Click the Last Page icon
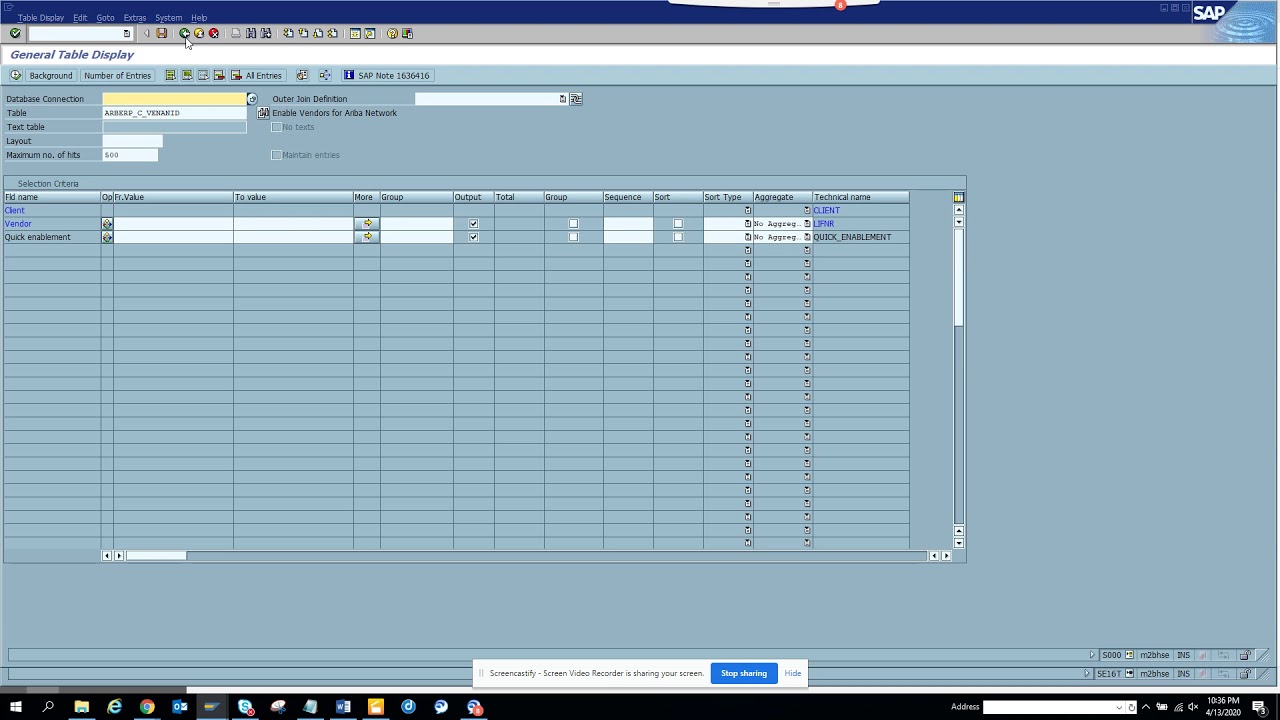 coord(332,33)
